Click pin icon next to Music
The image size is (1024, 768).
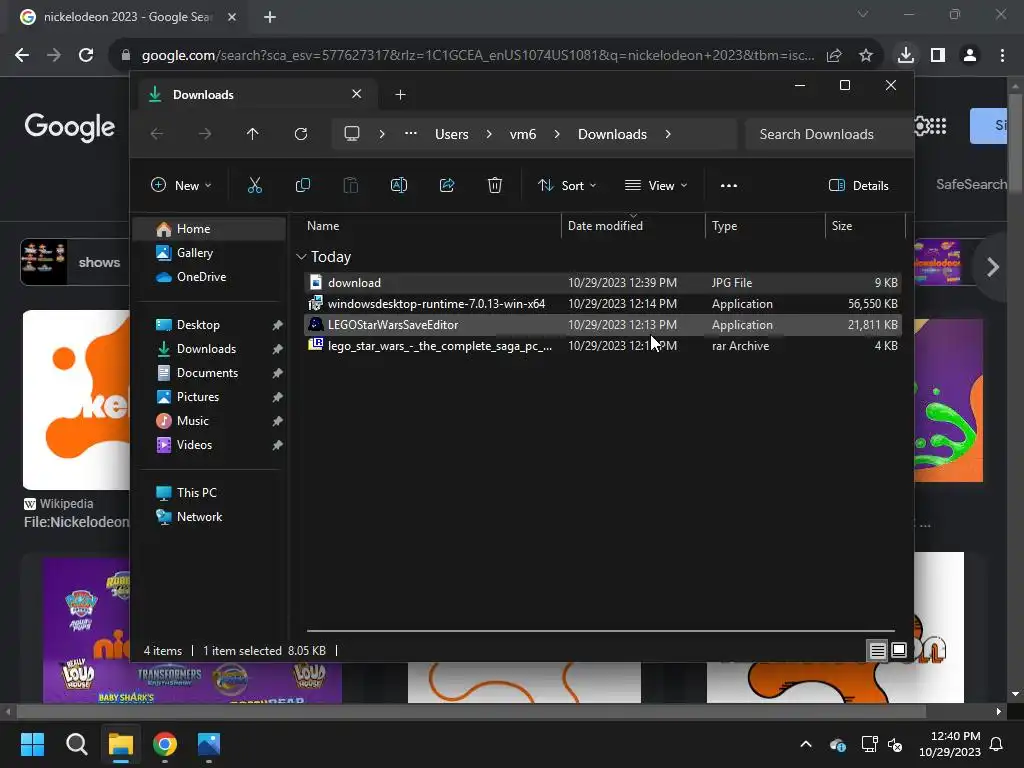278,421
